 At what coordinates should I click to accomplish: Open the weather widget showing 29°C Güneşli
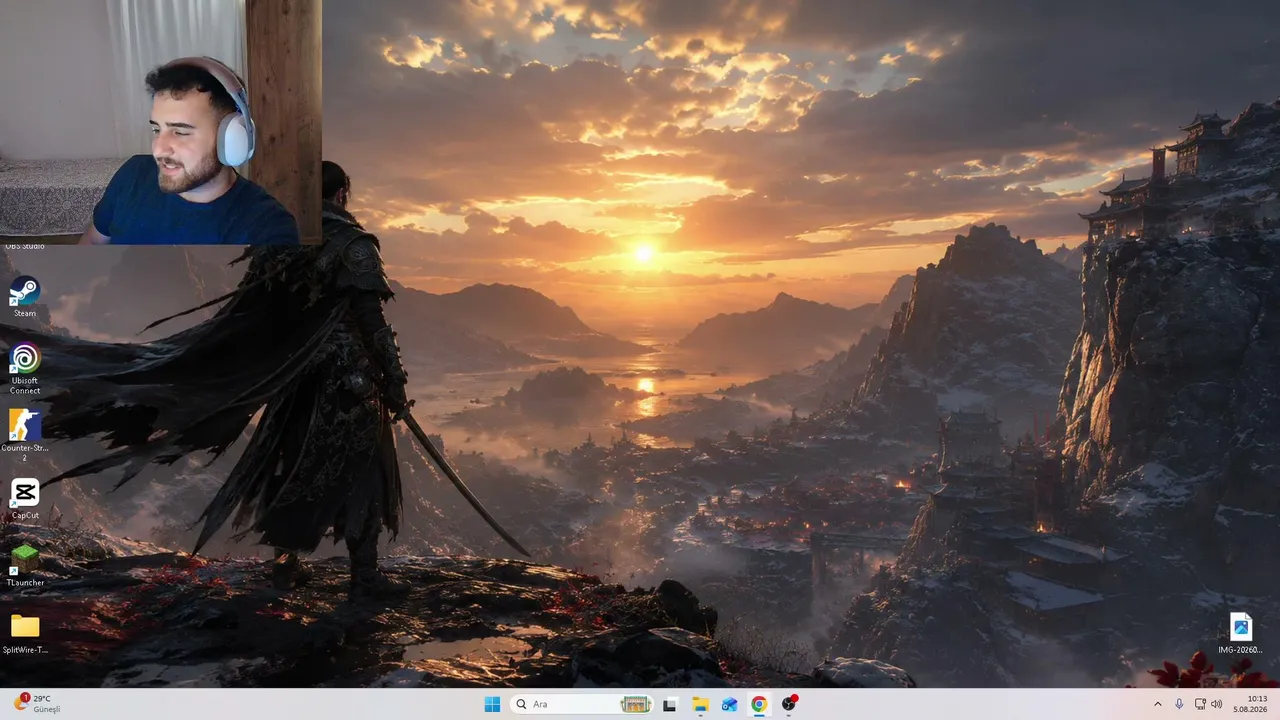tap(37, 704)
